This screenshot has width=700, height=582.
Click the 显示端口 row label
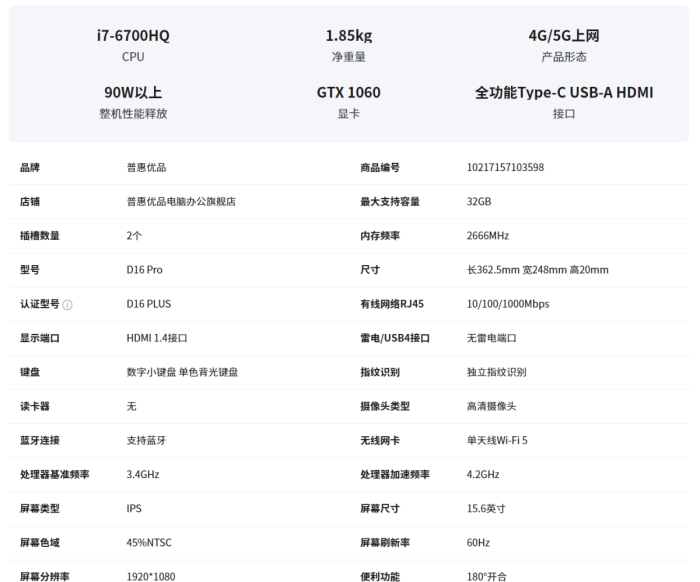point(40,338)
